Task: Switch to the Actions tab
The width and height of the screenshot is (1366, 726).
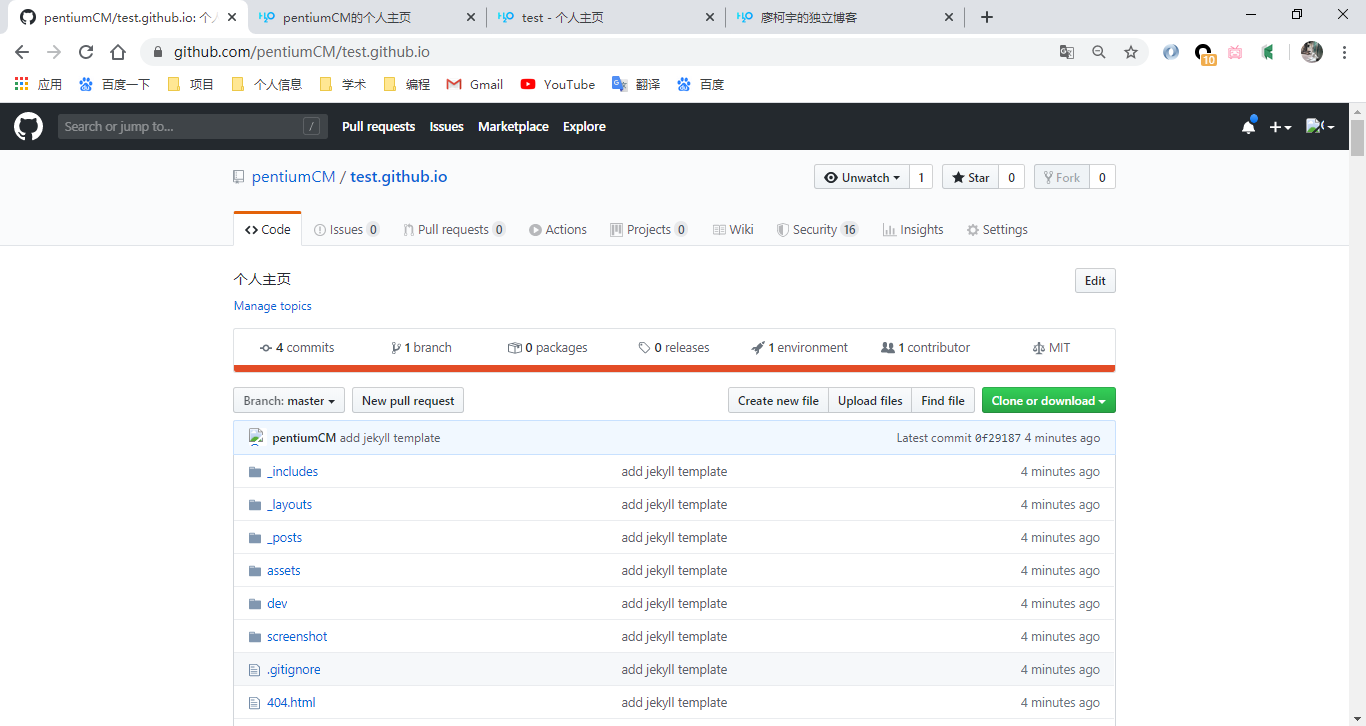Action: [558, 229]
